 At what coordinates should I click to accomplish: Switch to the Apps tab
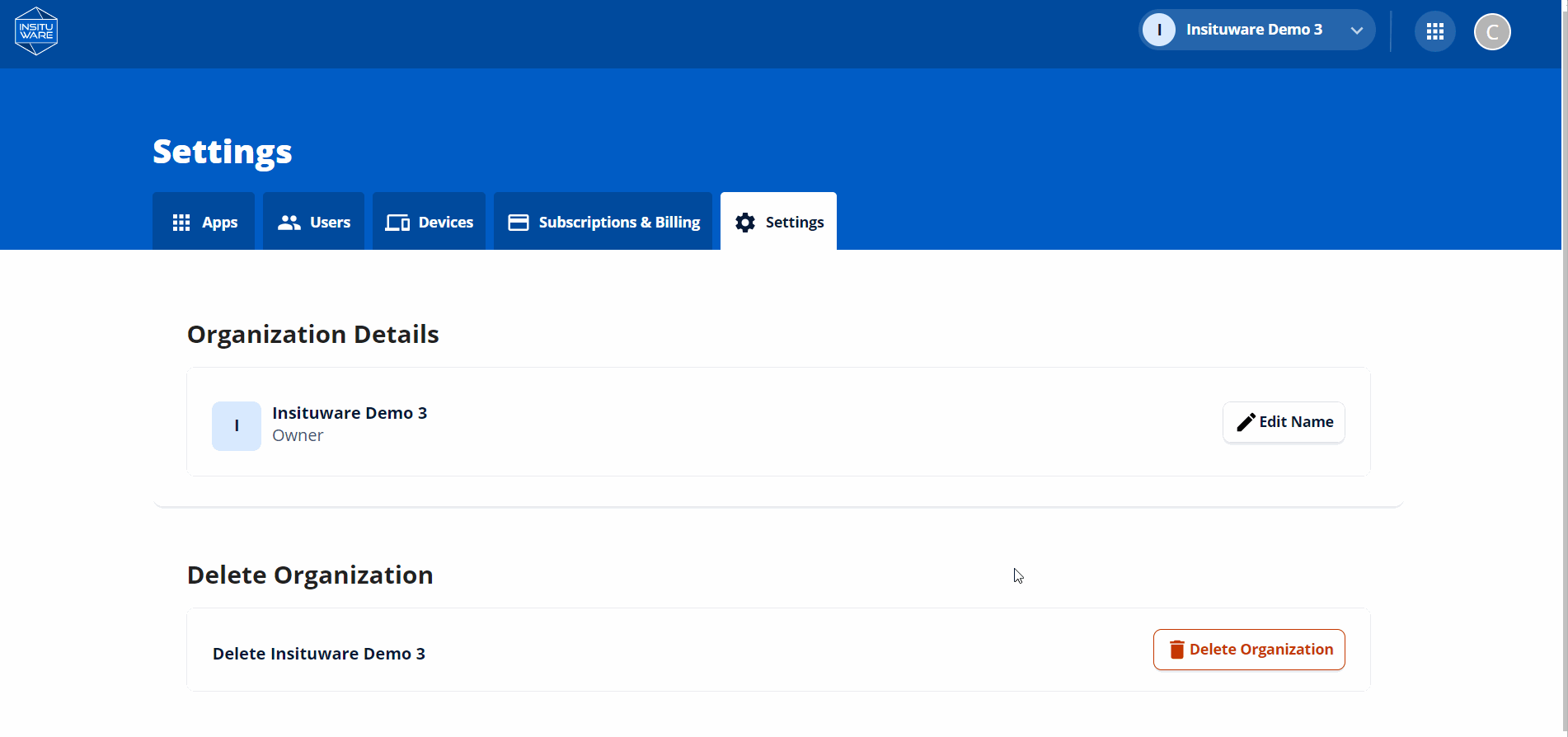(204, 222)
